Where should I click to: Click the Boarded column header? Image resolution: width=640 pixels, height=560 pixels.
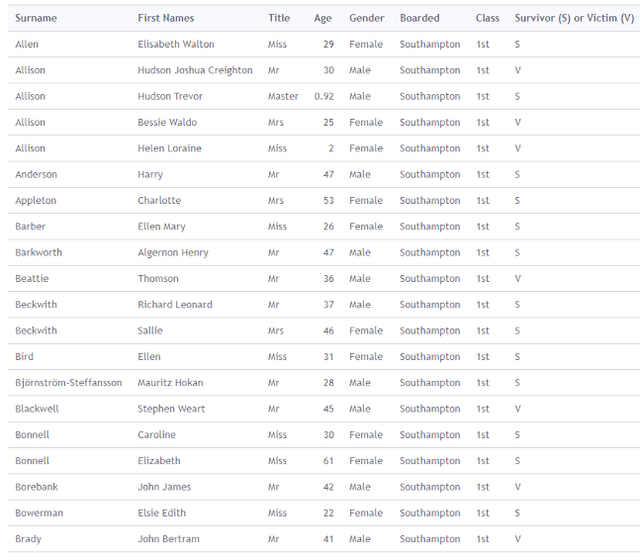point(418,18)
